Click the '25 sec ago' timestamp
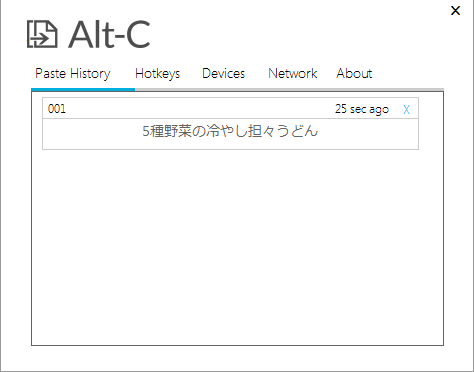The height and width of the screenshot is (372, 474). point(362,109)
